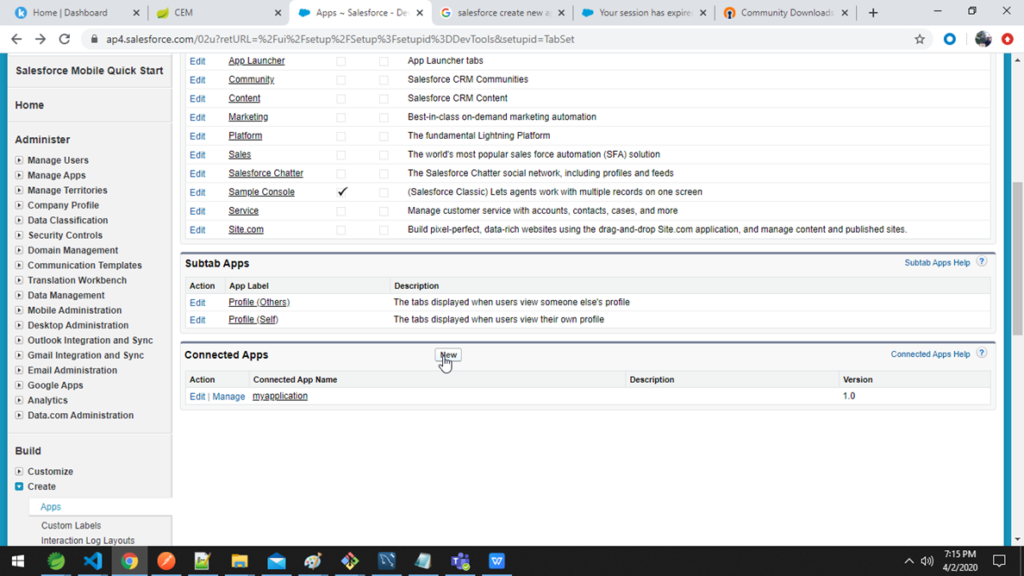Viewport: 1024px width, 576px height.
Task: Switch to the Community Downloads tab
Action: point(786,12)
